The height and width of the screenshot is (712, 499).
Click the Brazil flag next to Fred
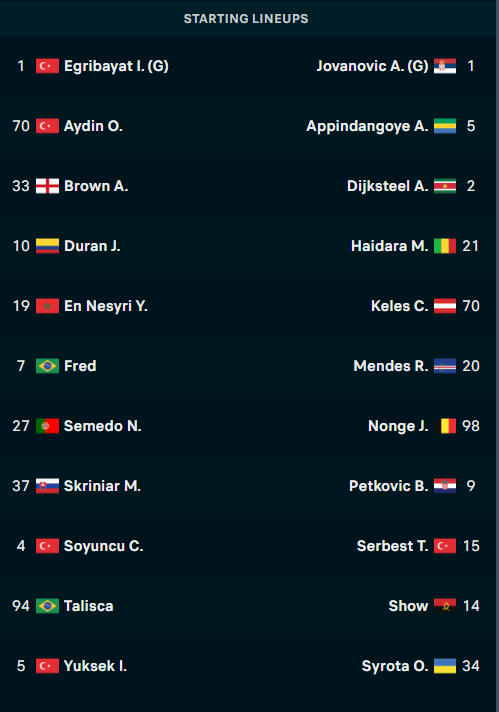[x=47, y=366]
